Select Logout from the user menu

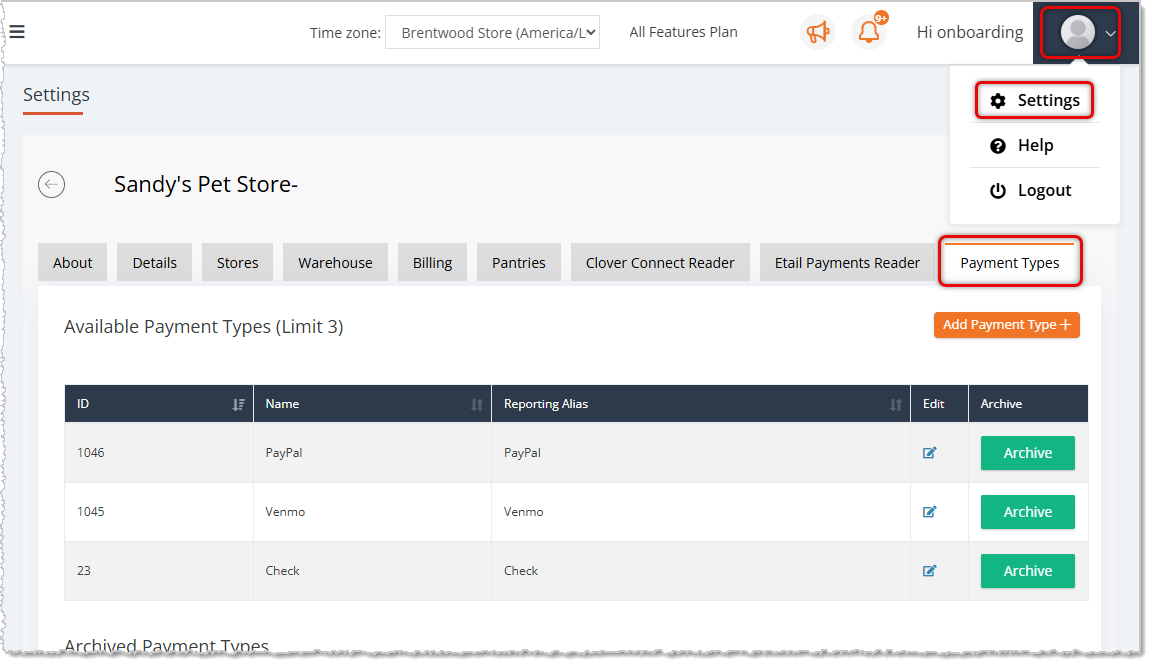(x=1034, y=191)
